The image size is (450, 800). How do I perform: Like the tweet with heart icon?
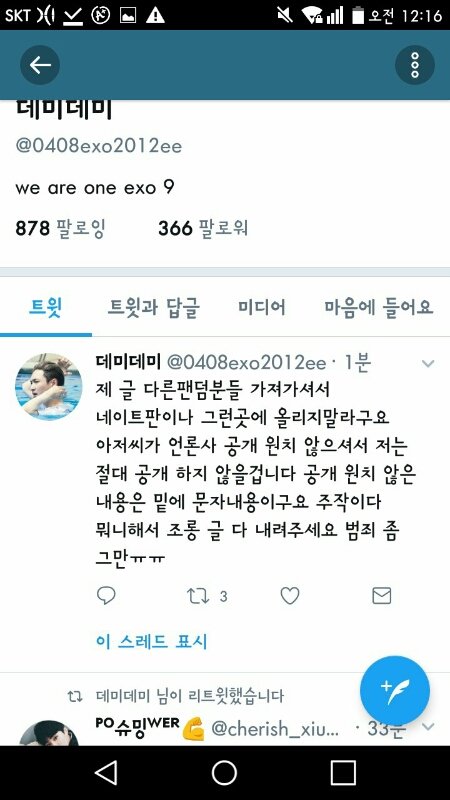290,595
